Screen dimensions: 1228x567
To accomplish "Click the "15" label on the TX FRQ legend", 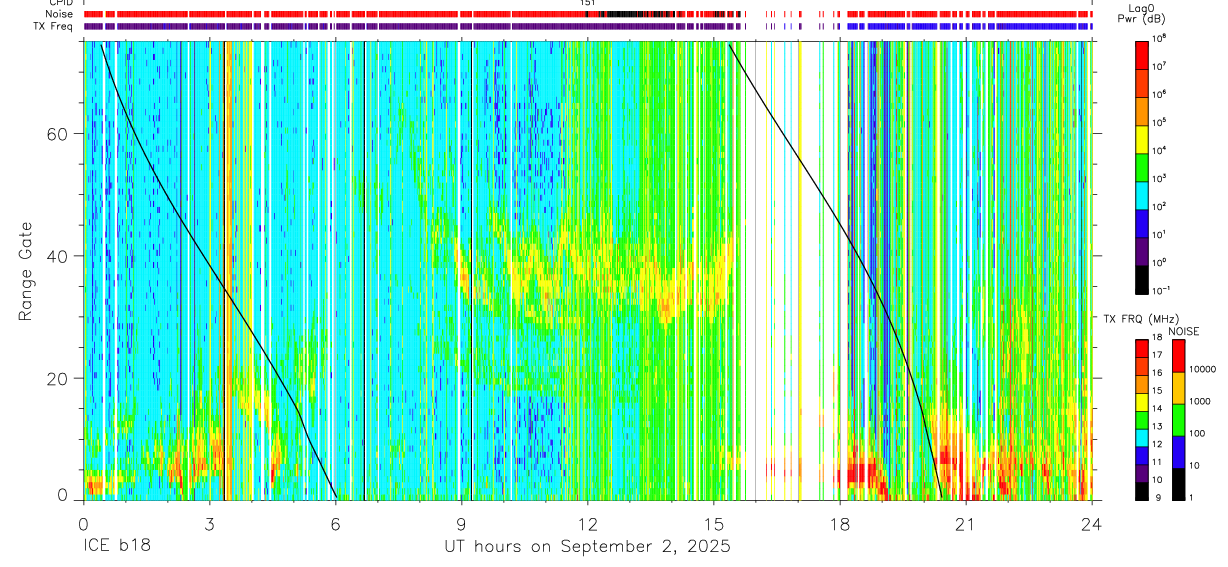I will tap(1159, 392).
